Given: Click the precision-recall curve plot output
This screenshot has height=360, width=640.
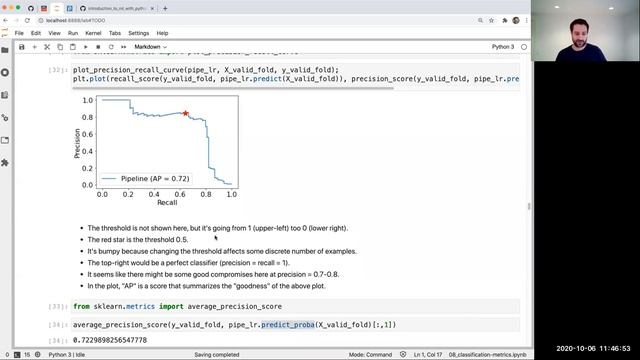Looking at the screenshot, I should 156,151.
